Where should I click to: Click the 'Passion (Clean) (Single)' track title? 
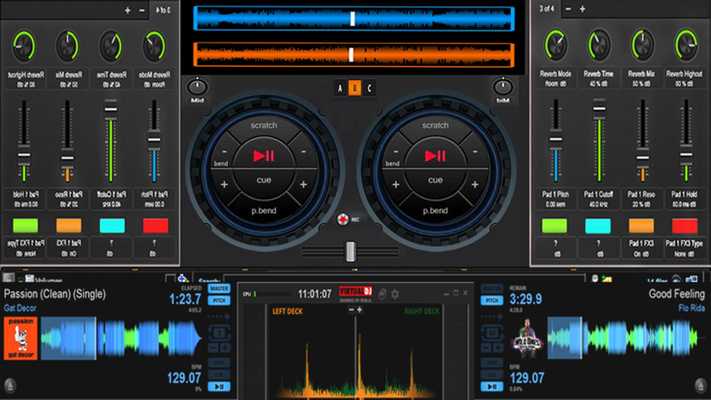point(55,294)
